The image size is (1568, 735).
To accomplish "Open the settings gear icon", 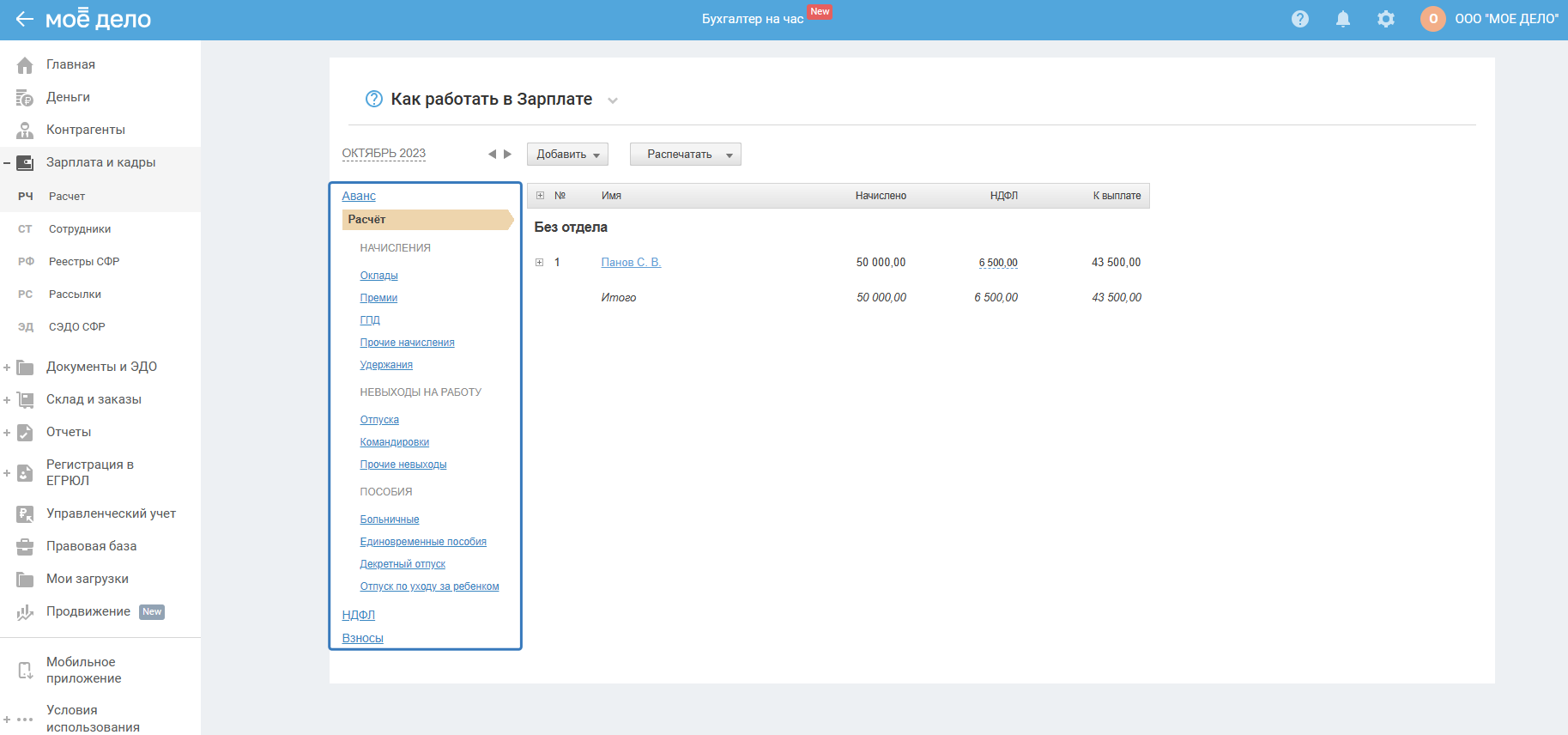I will pyautogui.click(x=1385, y=19).
